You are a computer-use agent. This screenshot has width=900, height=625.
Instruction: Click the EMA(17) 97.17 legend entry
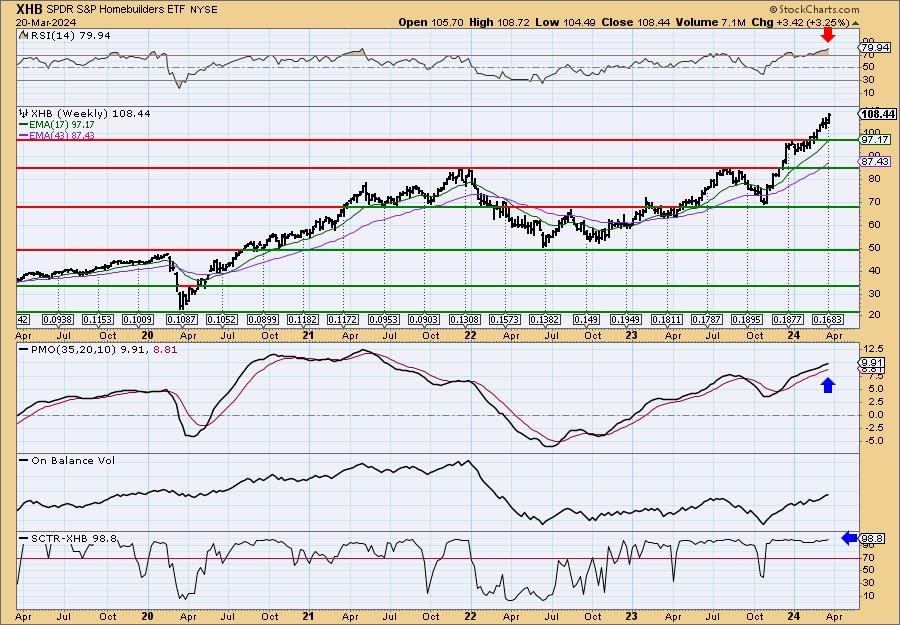tap(57, 125)
